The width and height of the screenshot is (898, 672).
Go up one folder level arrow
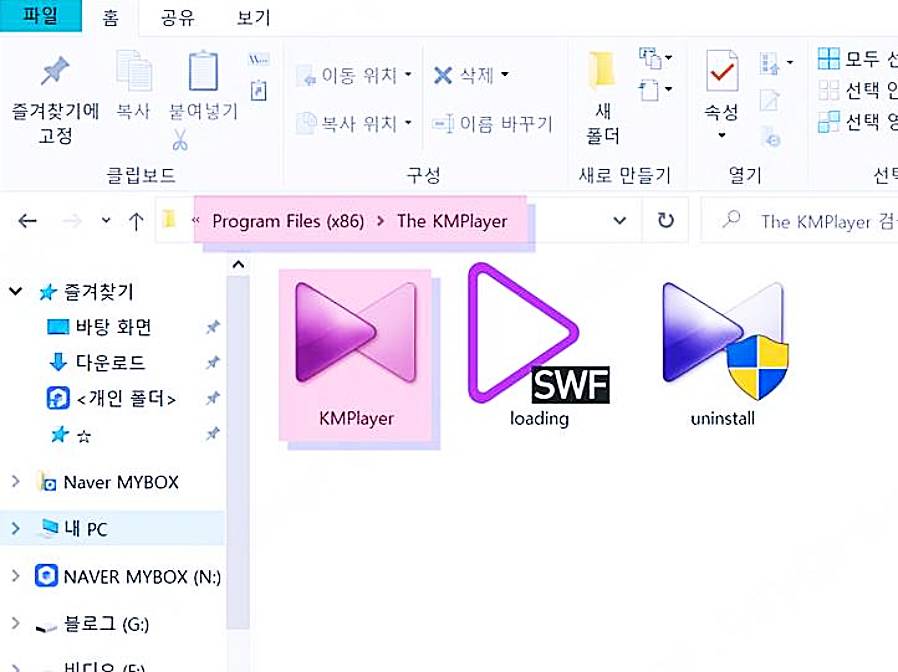(136, 221)
